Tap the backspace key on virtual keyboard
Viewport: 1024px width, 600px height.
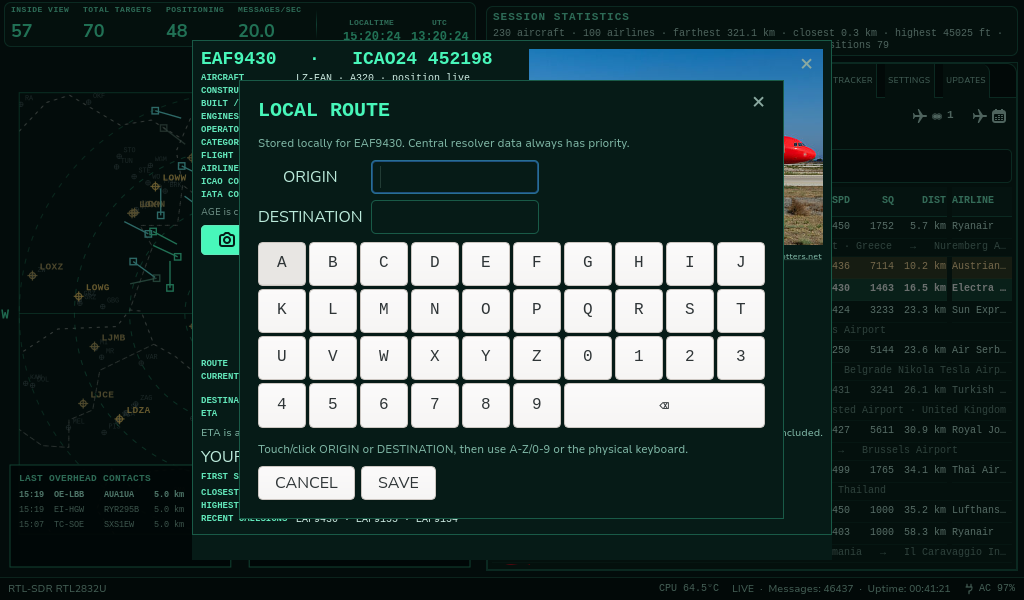point(664,405)
